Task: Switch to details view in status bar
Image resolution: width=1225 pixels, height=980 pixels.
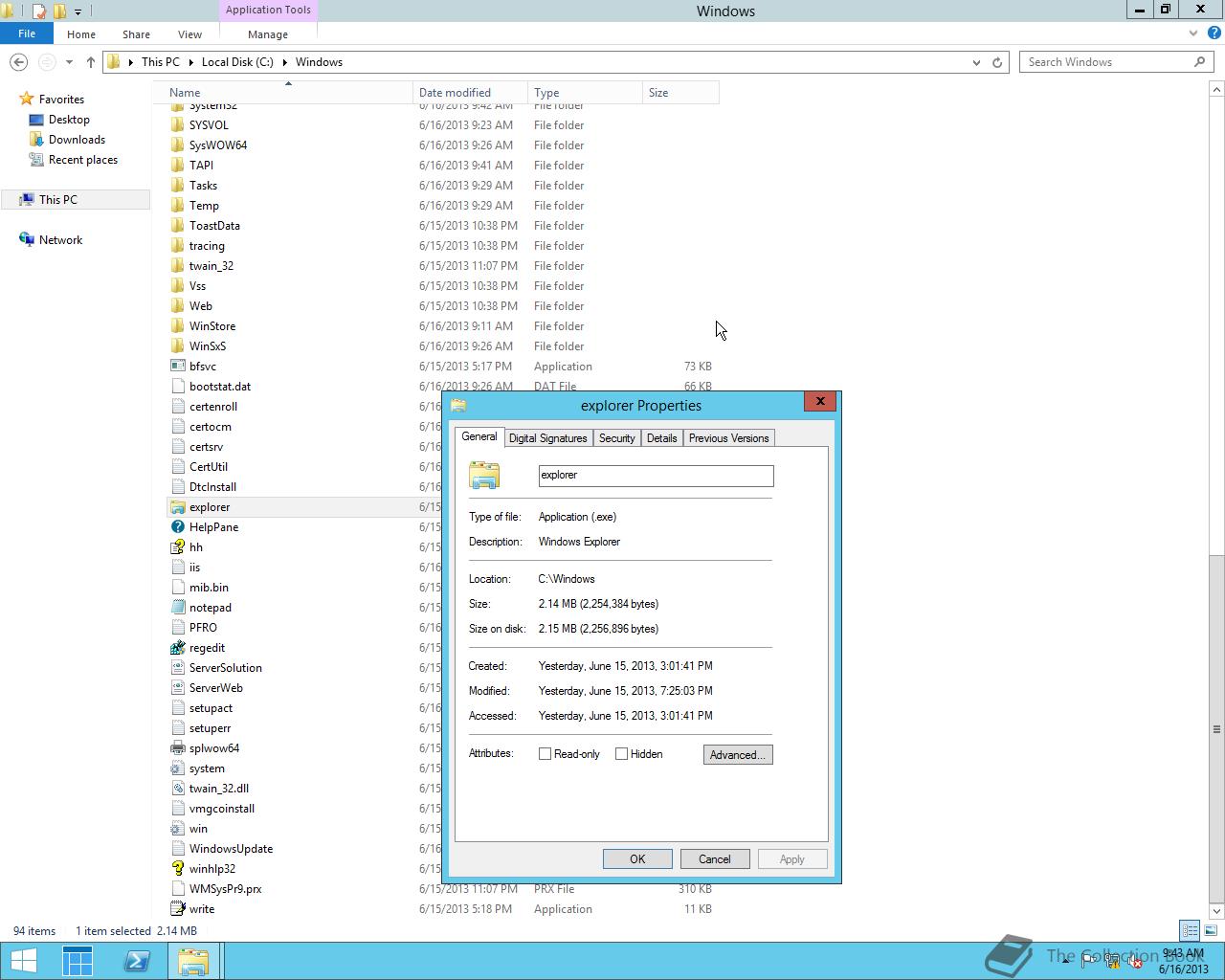Action: click(x=1190, y=930)
